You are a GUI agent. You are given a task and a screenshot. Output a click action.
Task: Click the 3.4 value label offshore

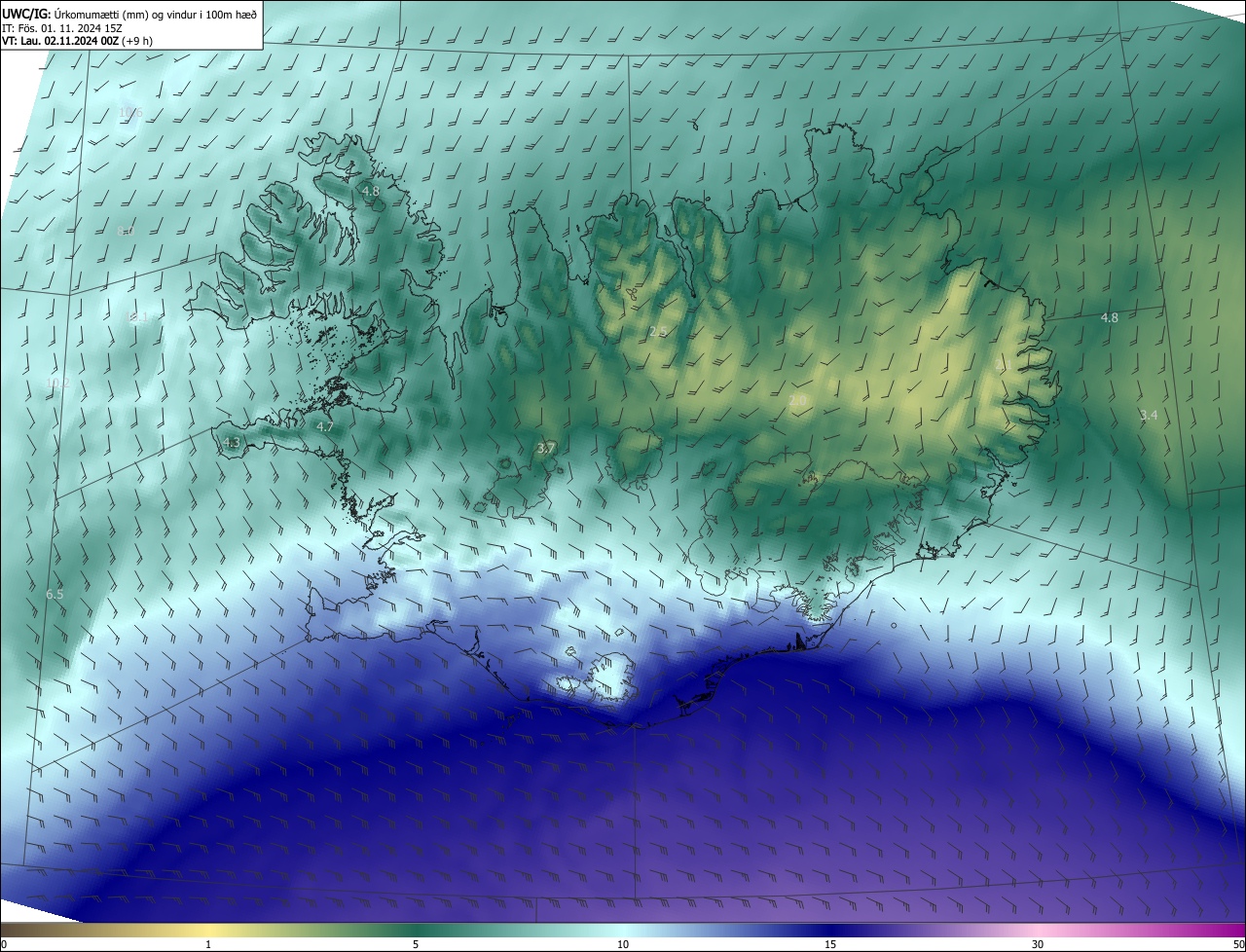[x=1149, y=415]
